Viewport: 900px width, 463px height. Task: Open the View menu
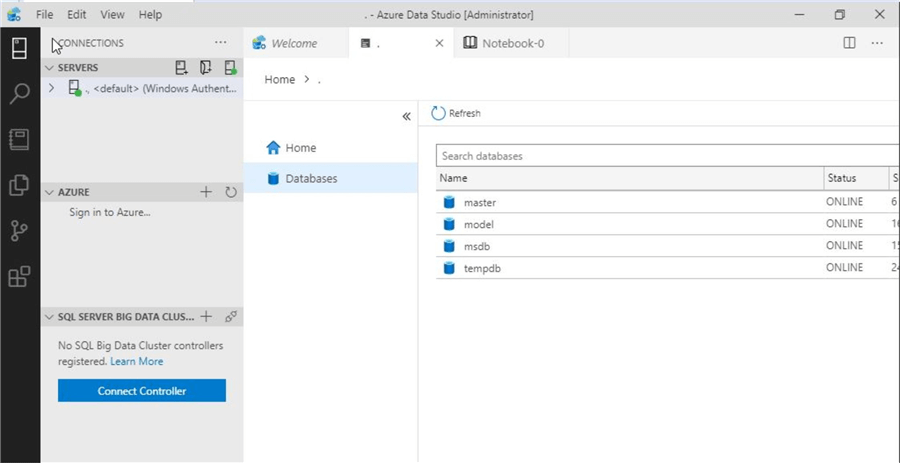point(113,15)
